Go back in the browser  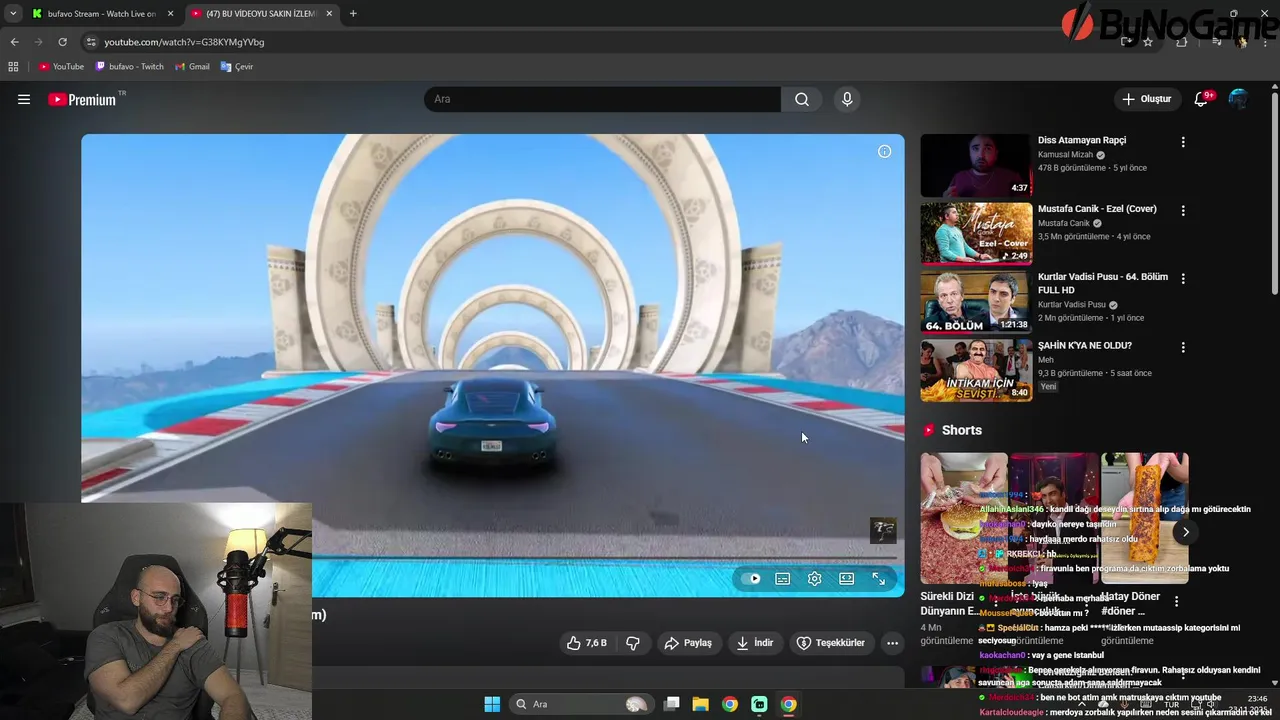[14, 42]
